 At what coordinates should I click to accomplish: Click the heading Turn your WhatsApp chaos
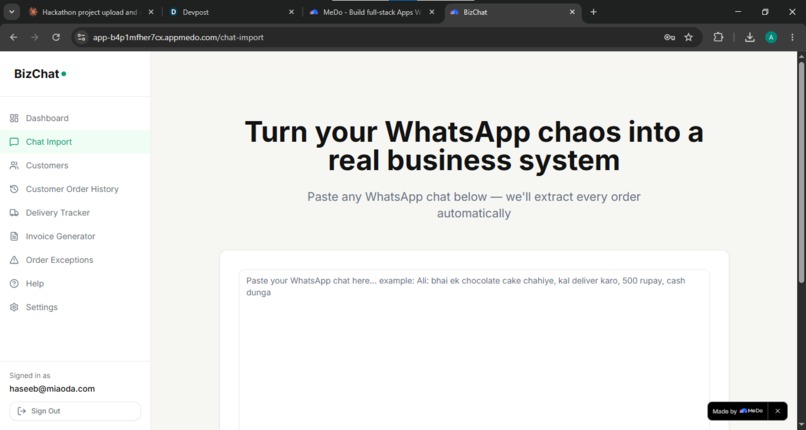pos(474,146)
